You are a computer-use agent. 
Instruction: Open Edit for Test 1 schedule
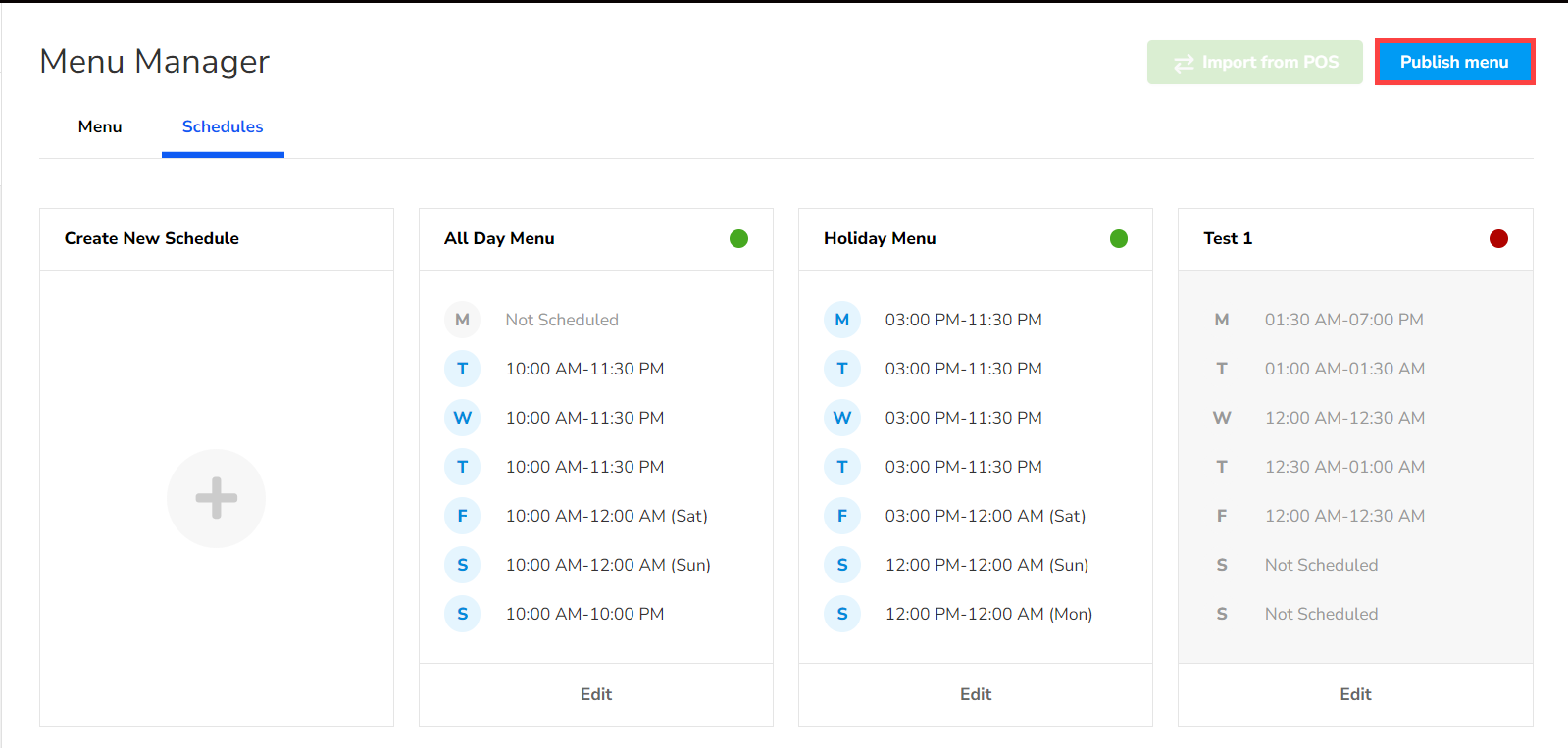click(x=1355, y=694)
